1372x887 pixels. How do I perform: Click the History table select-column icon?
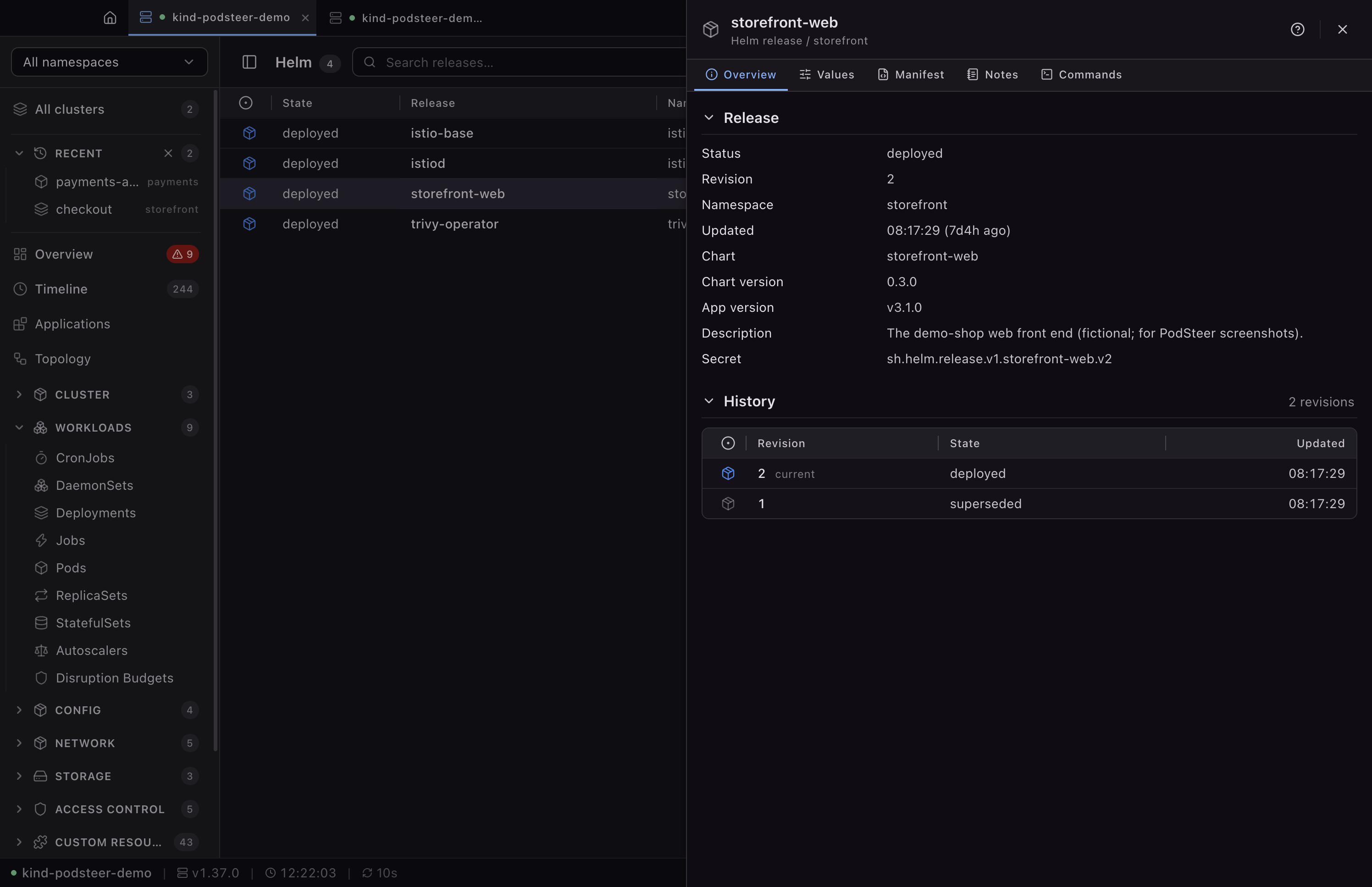click(x=728, y=443)
